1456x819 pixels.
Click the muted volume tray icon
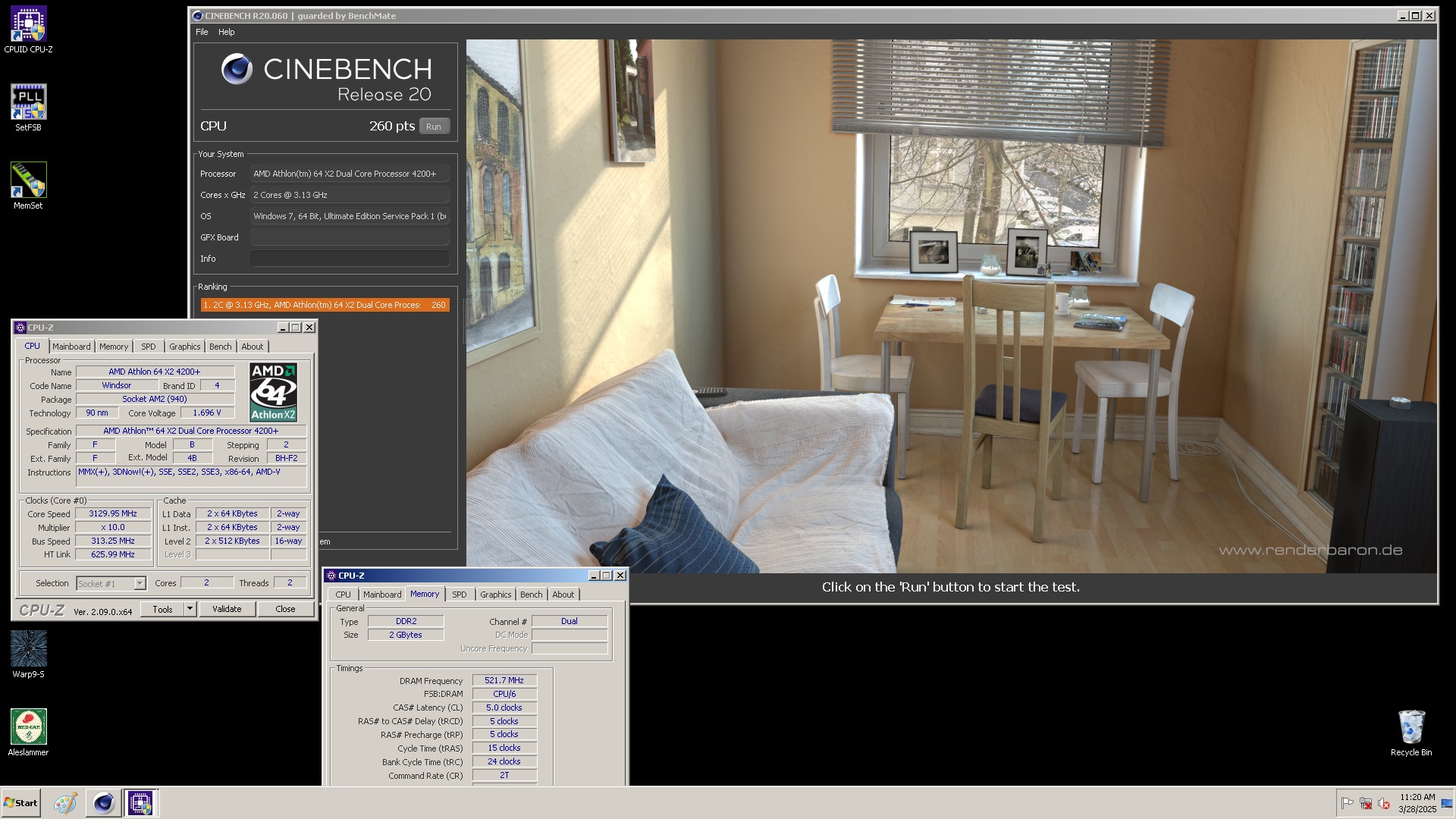click(x=1384, y=803)
